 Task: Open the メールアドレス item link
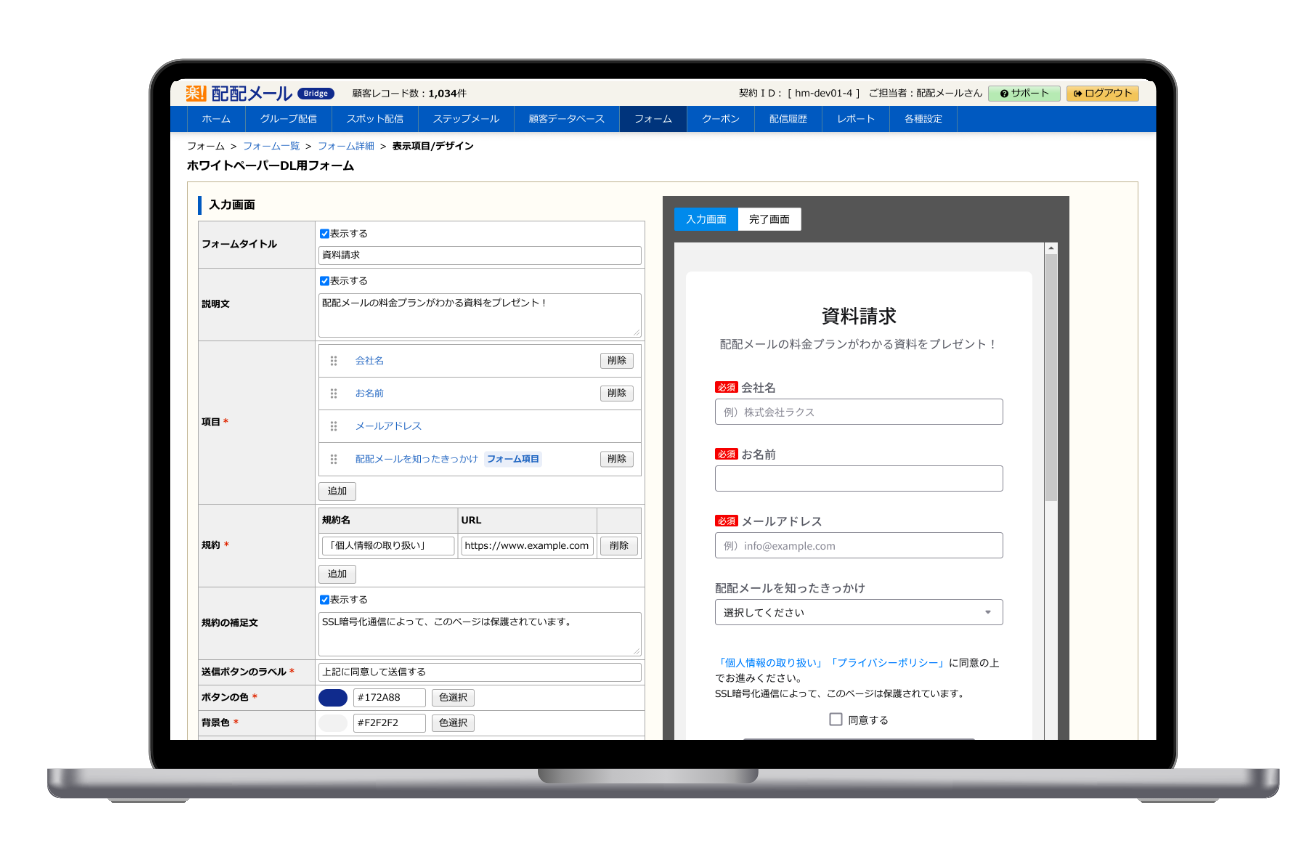tap(388, 426)
